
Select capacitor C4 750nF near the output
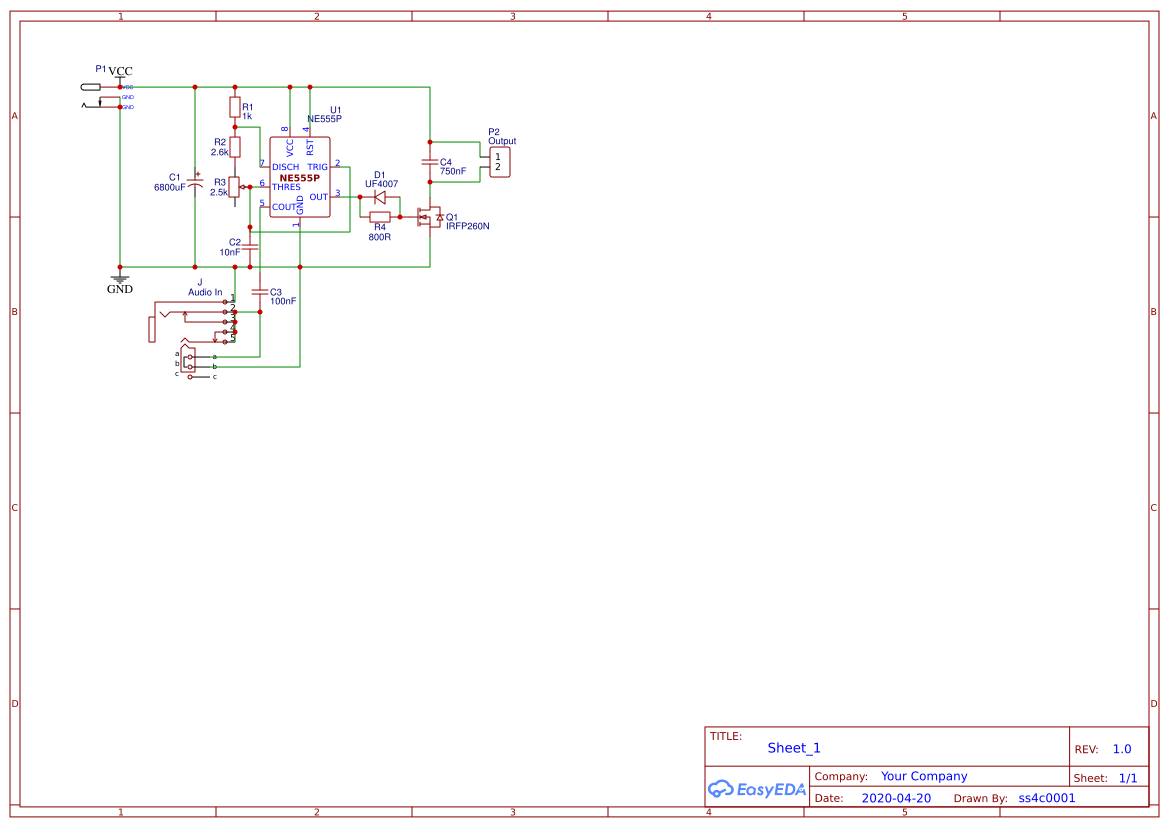tap(430, 160)
